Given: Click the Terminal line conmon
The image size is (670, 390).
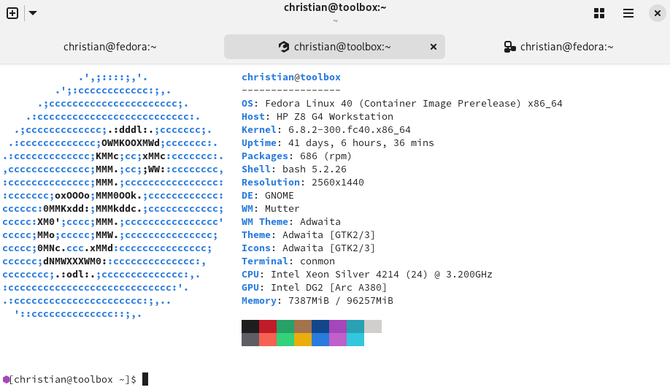Looking at the screenshot, I should tap(288, 261).
